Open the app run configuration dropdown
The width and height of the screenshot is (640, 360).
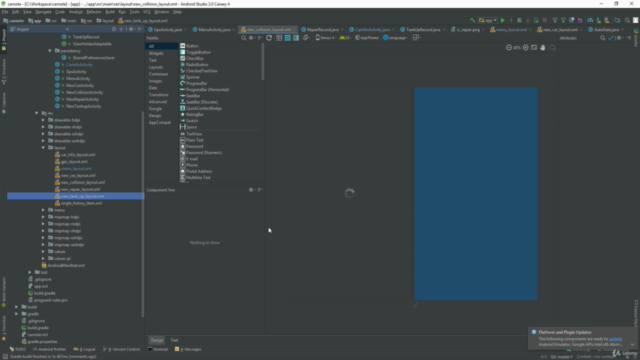pos(488,20)
